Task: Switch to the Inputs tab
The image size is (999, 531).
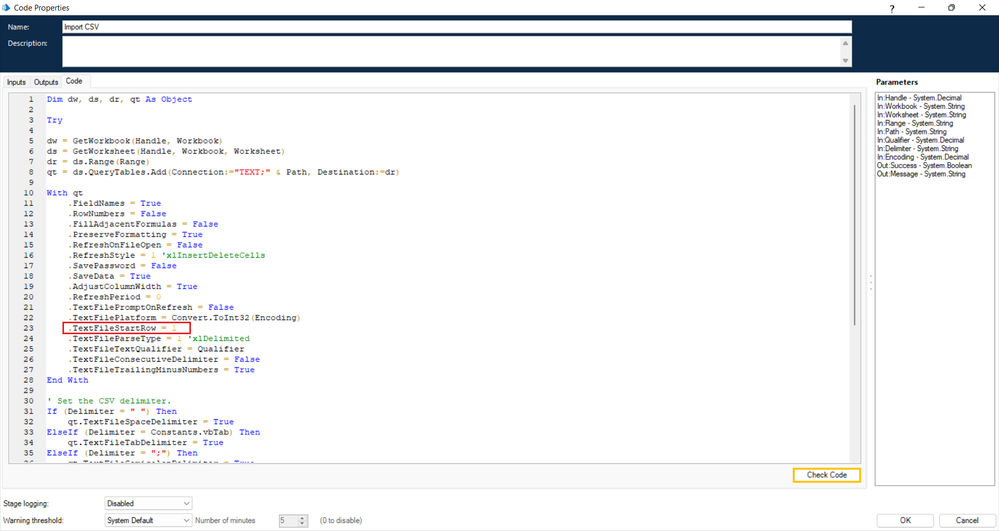Action: coord(16,82)
